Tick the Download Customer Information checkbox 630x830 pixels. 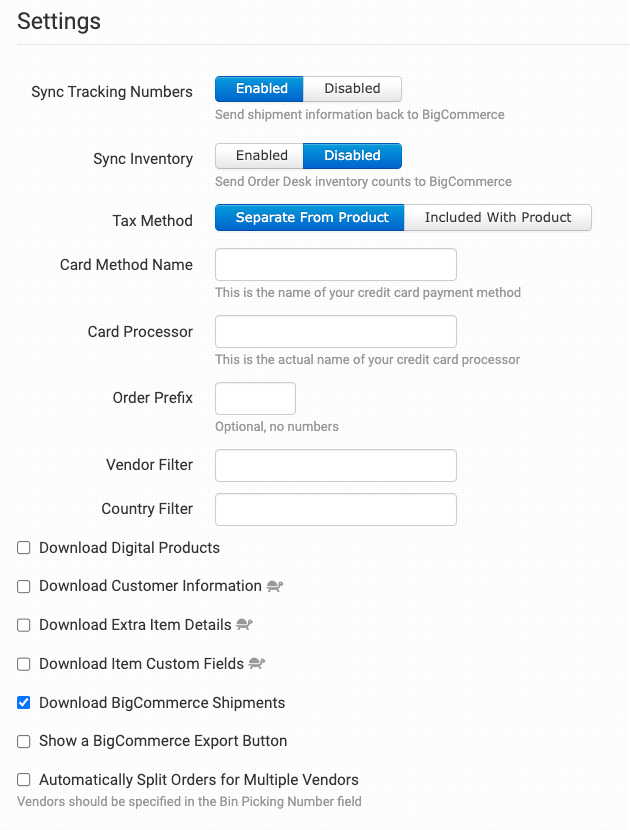point(24,587)
